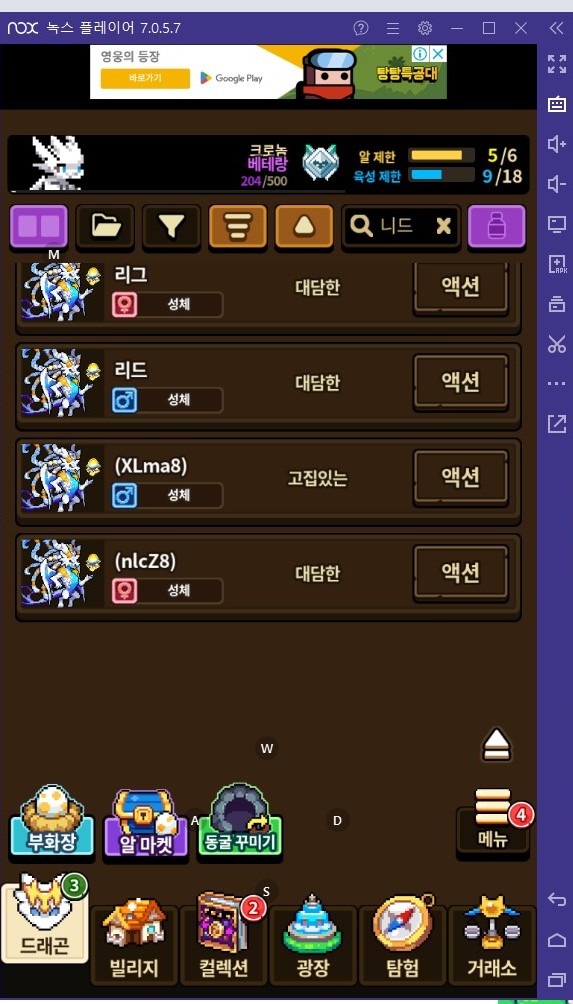Open 동굴 꾸미기 cave decoration
Image resolution: width=573 pixels, height=1004 pixels.
239,823
